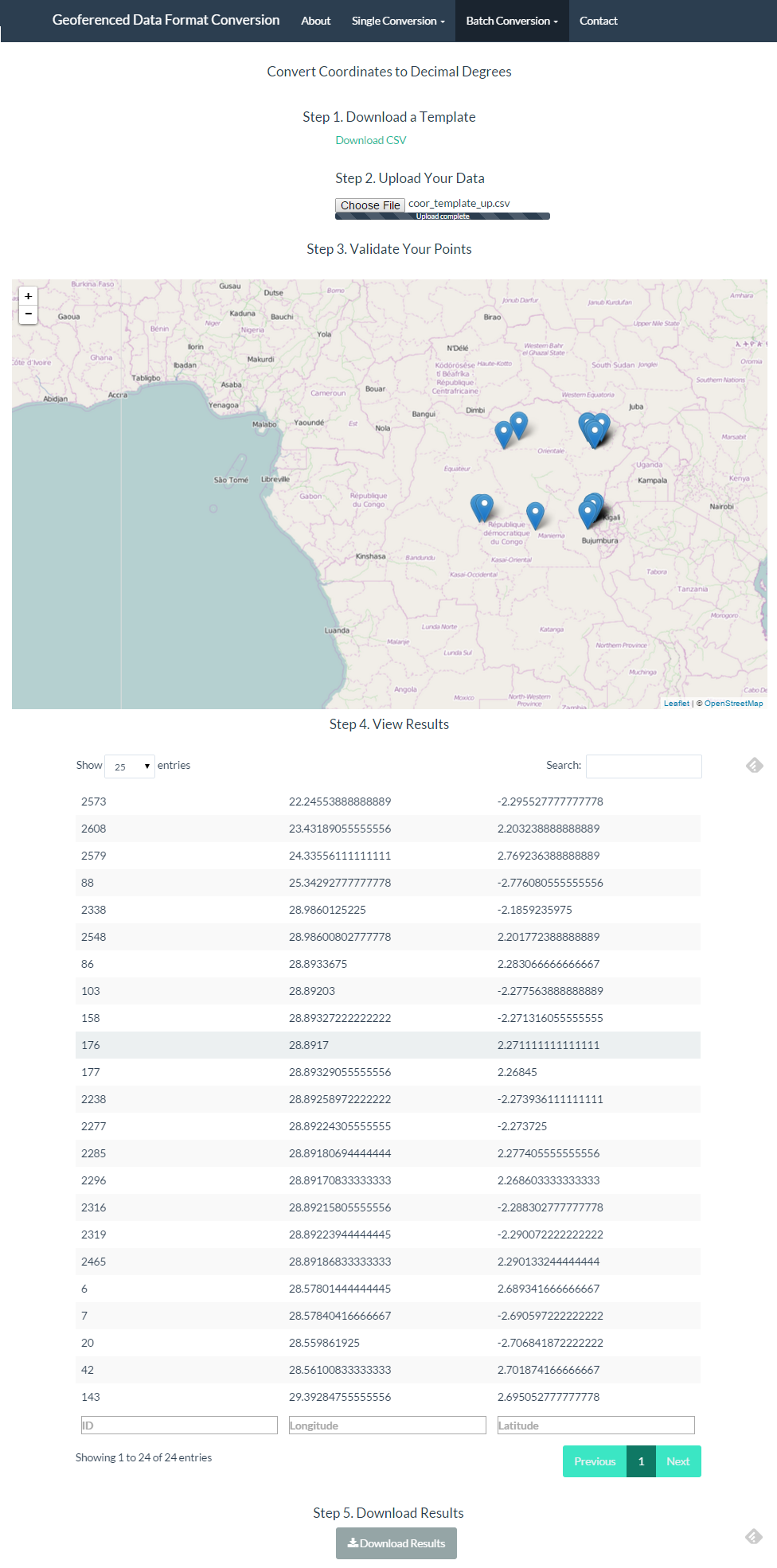
Task: Download the CSV template
Action: point(371,140)
